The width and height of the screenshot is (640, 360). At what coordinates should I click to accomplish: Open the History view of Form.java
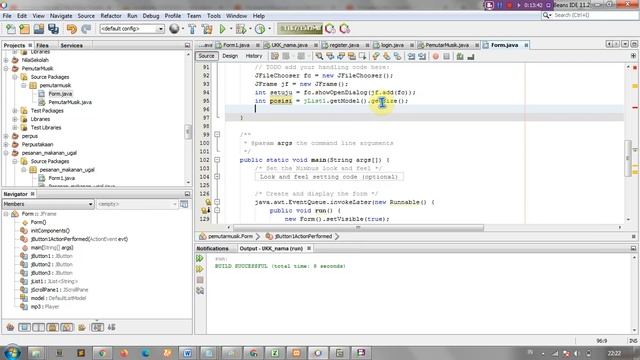pos(253,56)
